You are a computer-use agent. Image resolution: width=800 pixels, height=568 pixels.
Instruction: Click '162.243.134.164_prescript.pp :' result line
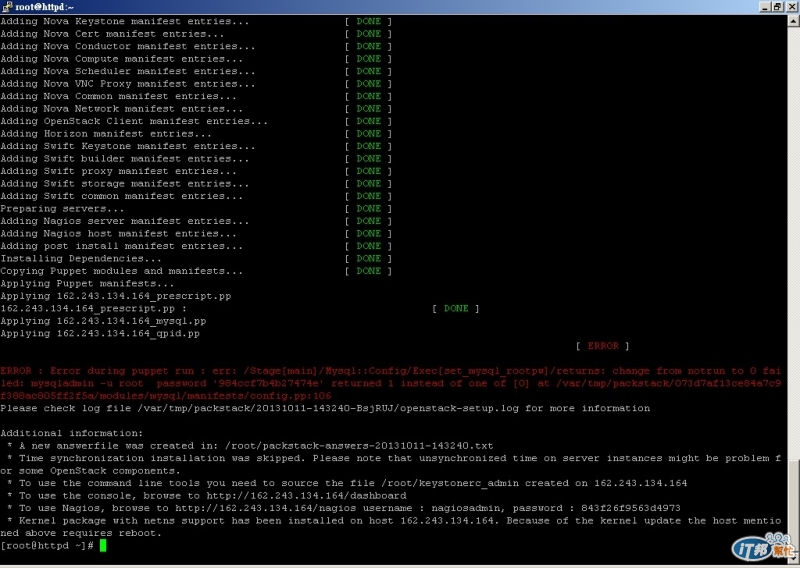pyautogui.click(x=93, y=309)
